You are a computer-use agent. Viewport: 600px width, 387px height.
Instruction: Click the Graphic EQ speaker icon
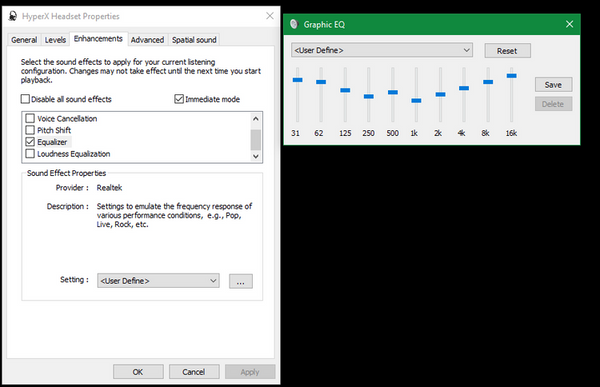294,24
